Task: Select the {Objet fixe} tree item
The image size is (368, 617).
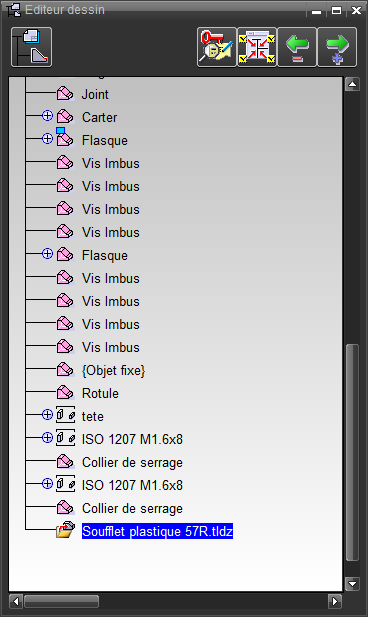Action: click(x=113, y=370)
